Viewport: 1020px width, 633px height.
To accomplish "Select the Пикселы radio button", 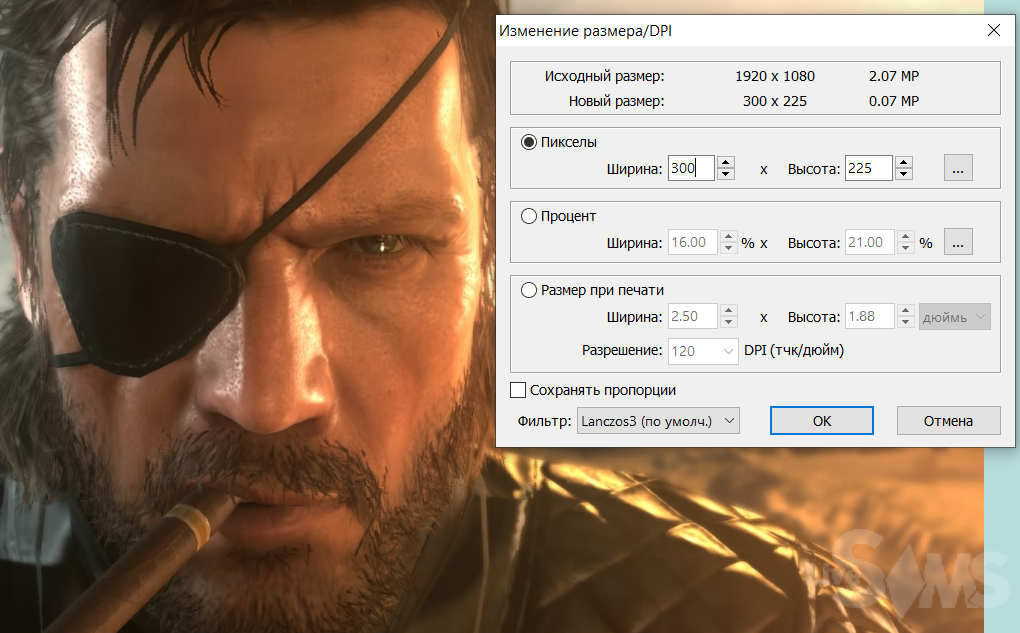I will 528,142.
